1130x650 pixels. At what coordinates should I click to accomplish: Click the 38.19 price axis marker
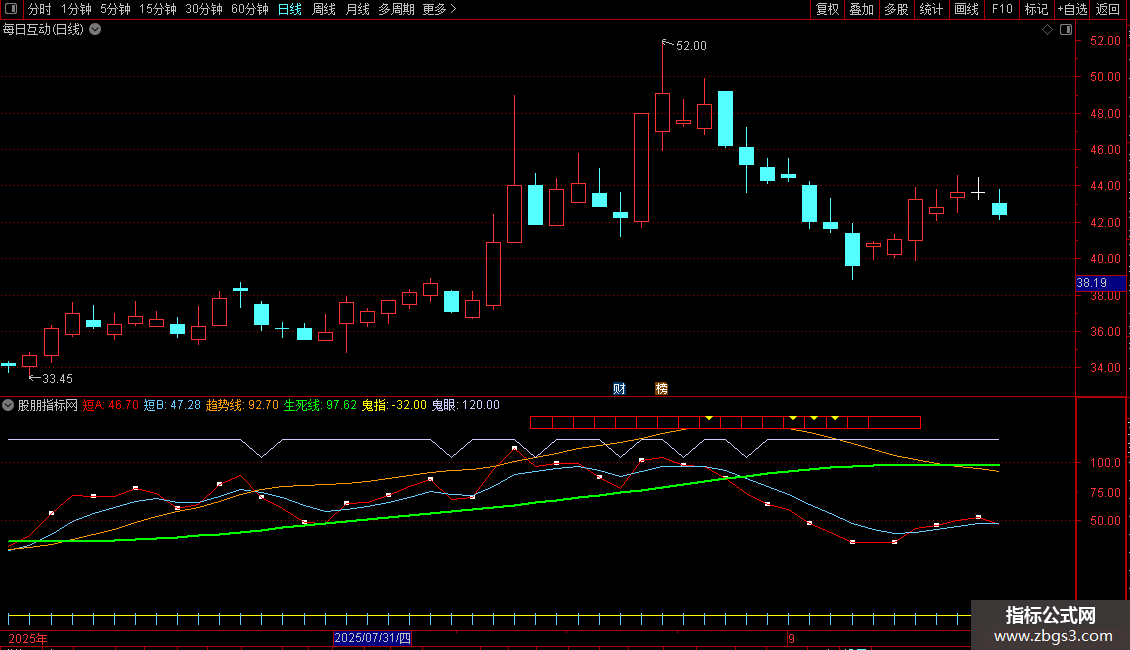pyautogui.click(x=1100, y=283)
